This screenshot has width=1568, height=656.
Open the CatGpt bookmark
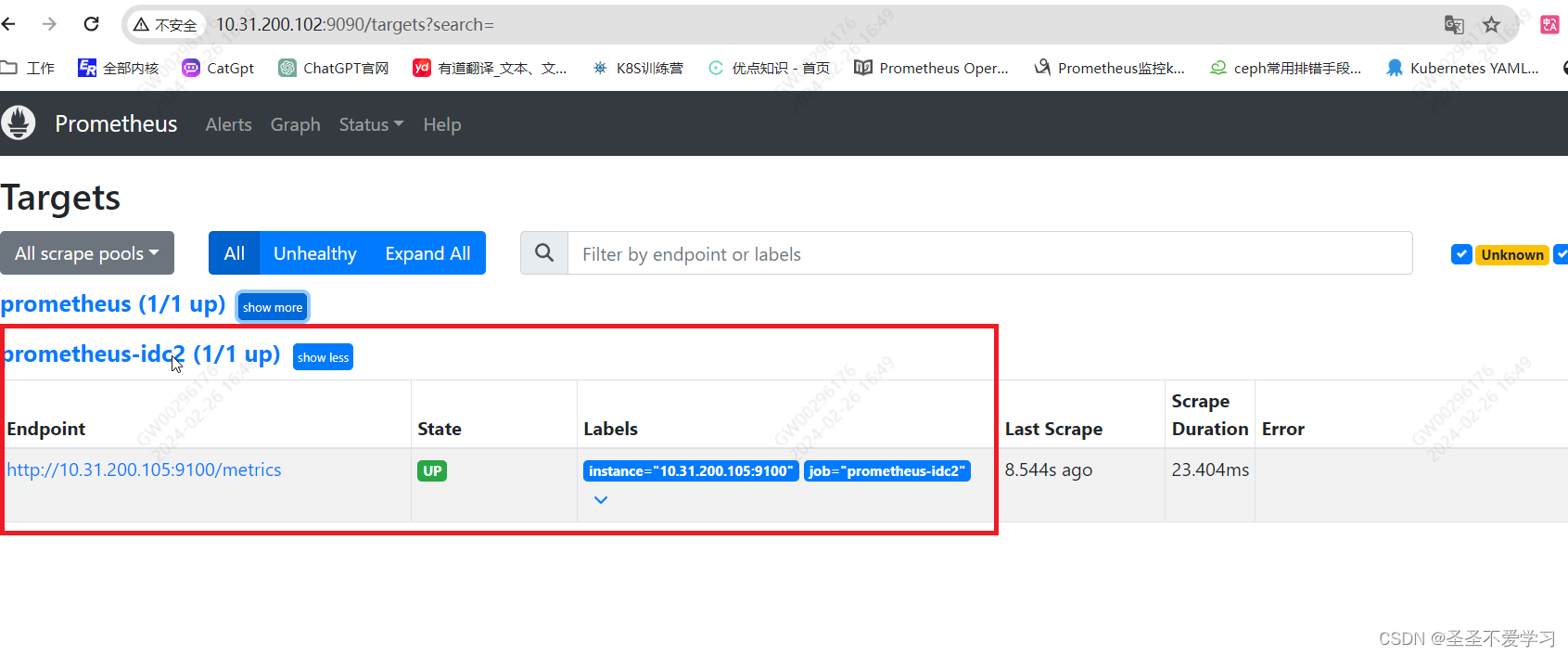(x=218, y=68)
